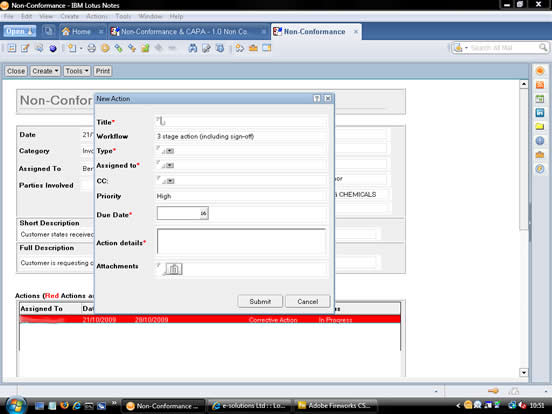Open the Type dropdown list
Viewport: 552px width, 414px height.
[x=170, y=151]
